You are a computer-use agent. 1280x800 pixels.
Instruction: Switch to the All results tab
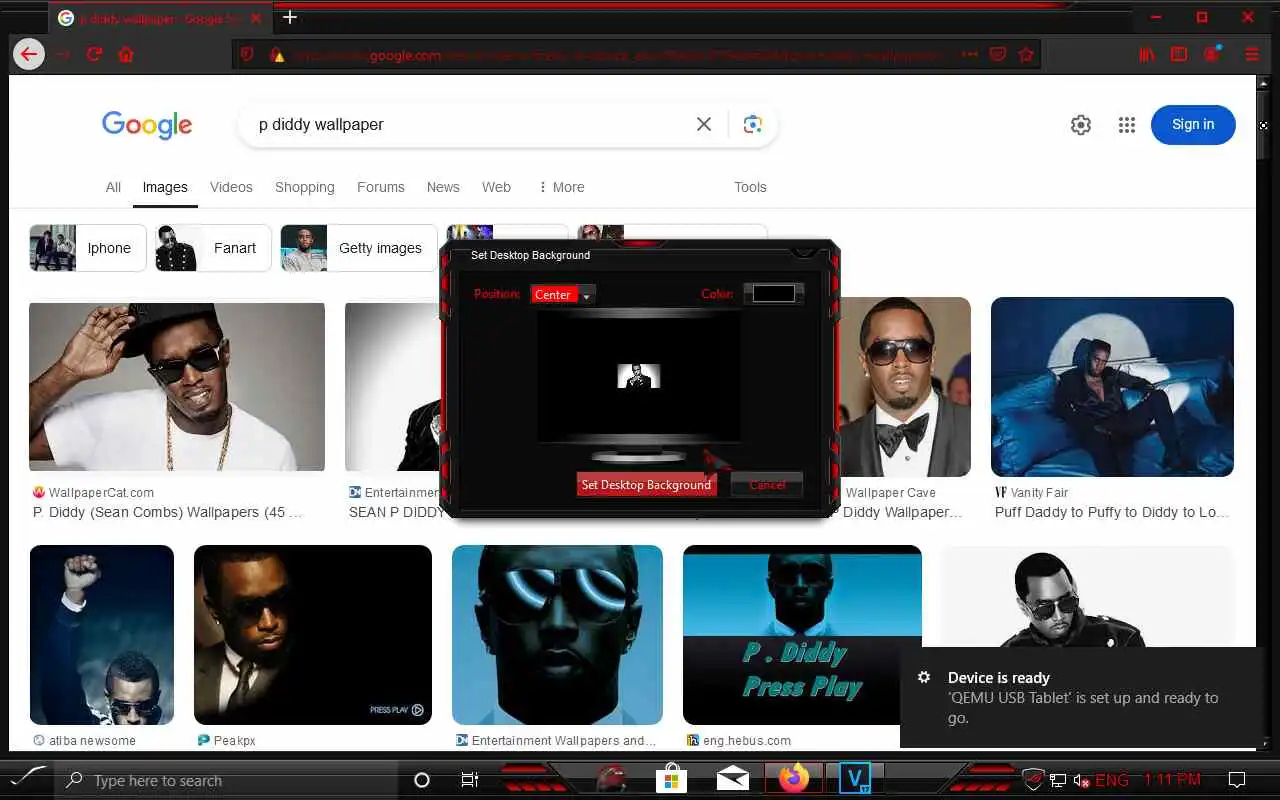[x=113, y=187]
